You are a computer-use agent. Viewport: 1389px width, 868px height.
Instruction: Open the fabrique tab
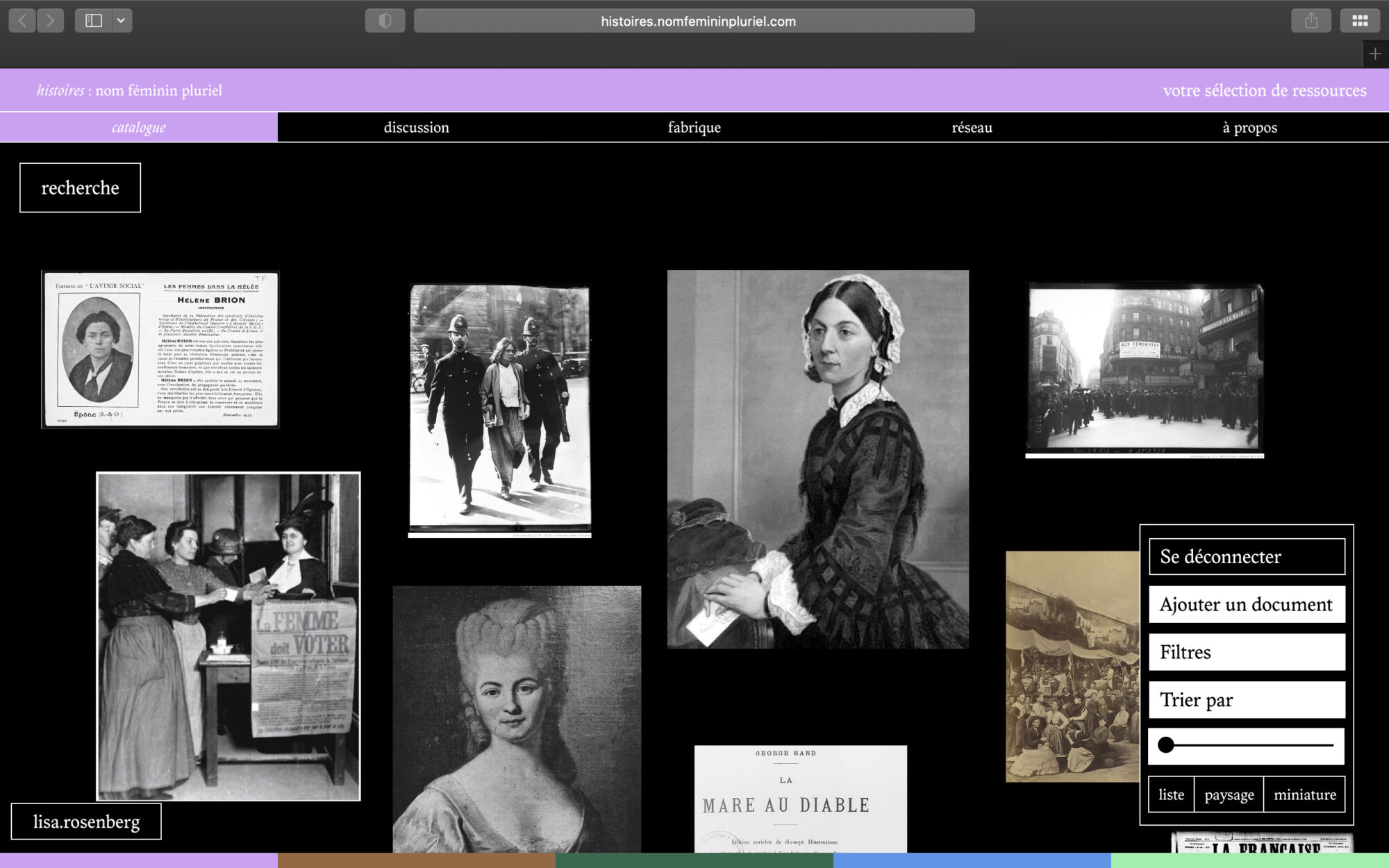click(x=694, y=127)
